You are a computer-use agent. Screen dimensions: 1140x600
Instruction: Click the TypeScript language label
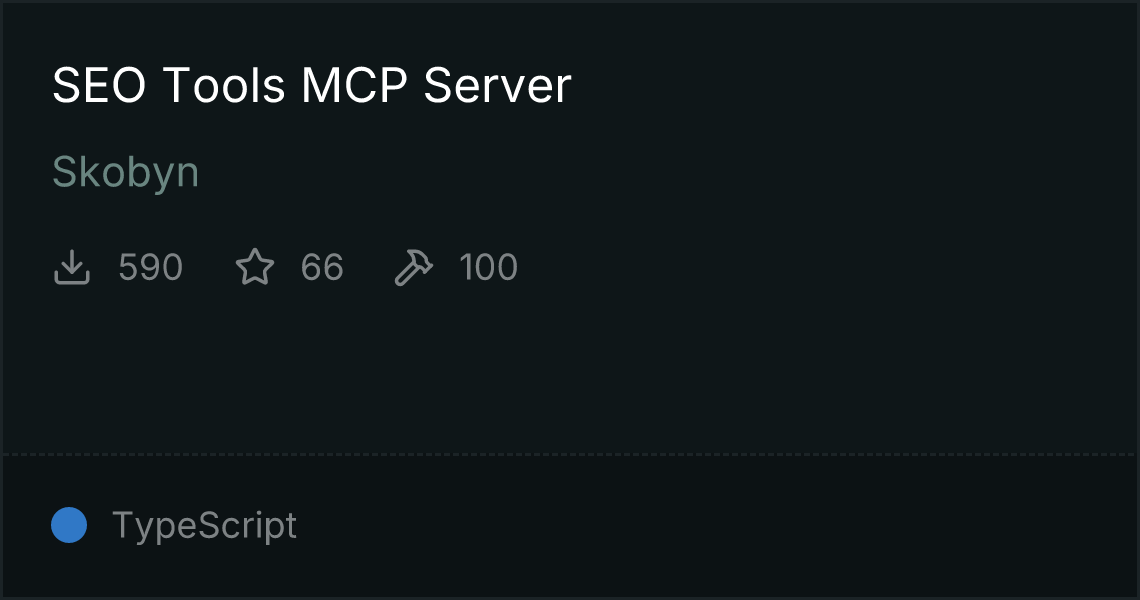tap(204, 525)
